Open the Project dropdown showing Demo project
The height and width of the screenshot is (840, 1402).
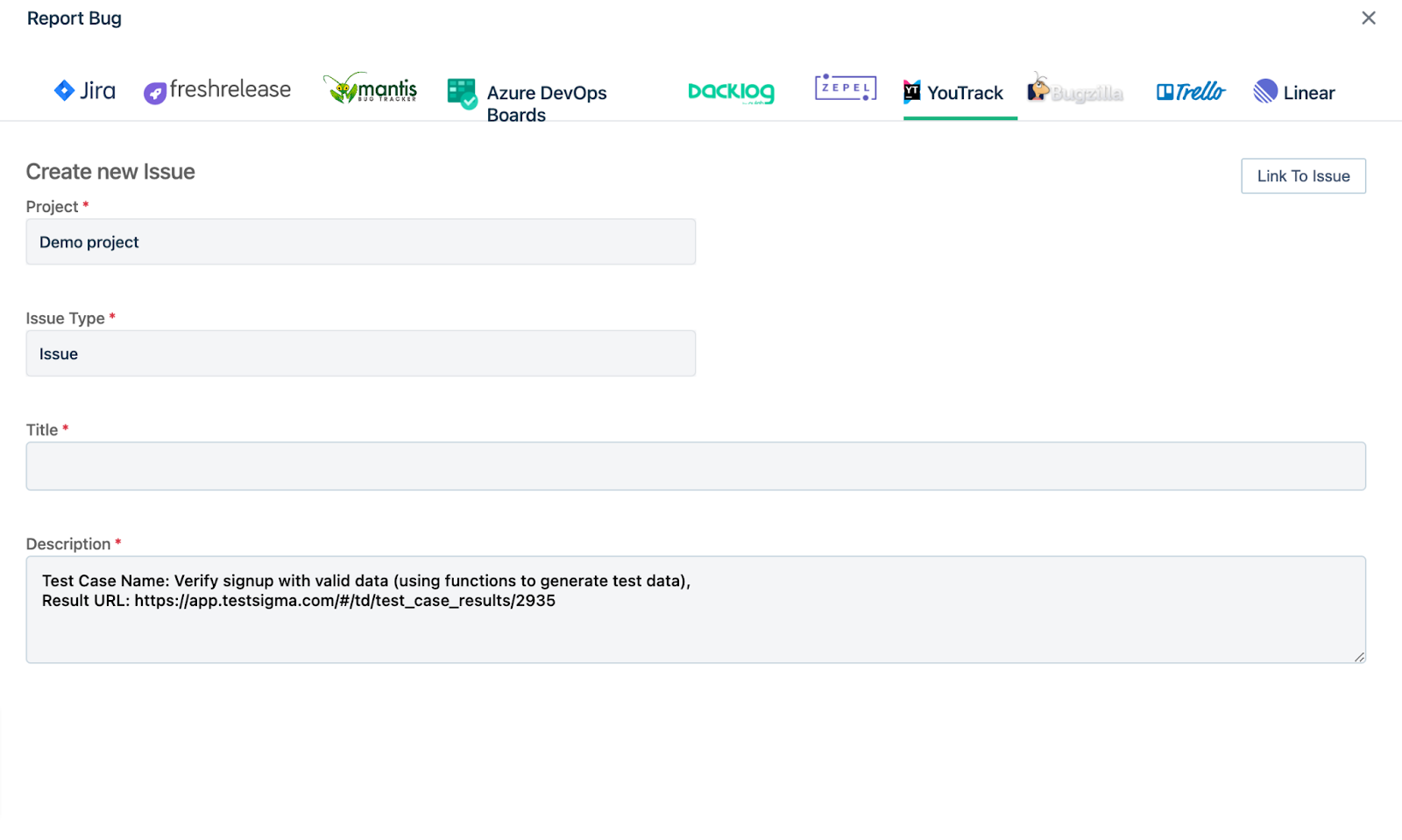tap(361, 242)
